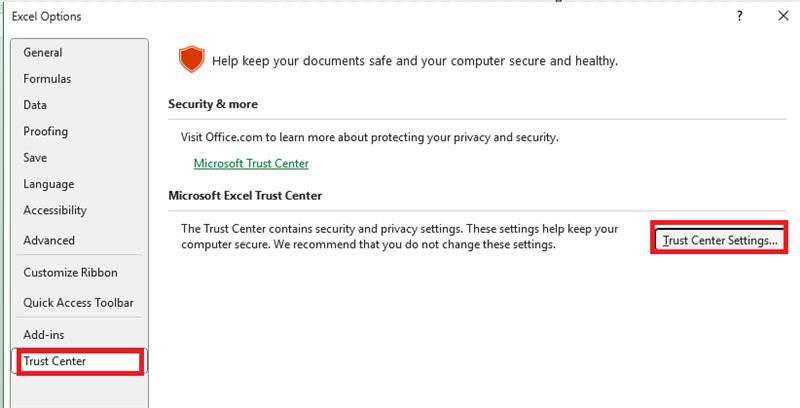Click the help question mark icon

point(739,16)
